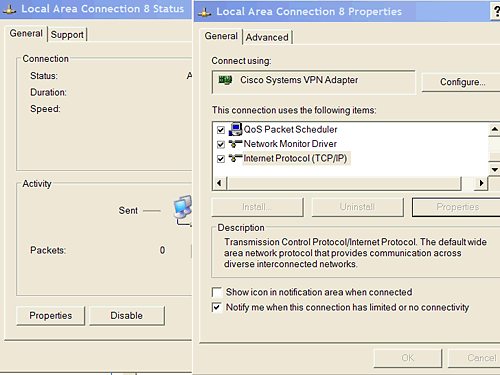Click the items list scroll up arrow
Screen dimensions: 500x375
point(495,129)
